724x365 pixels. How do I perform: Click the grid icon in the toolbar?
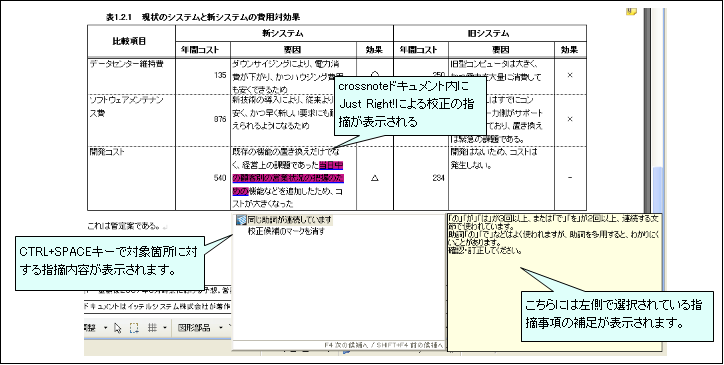(x=152, y=328)
